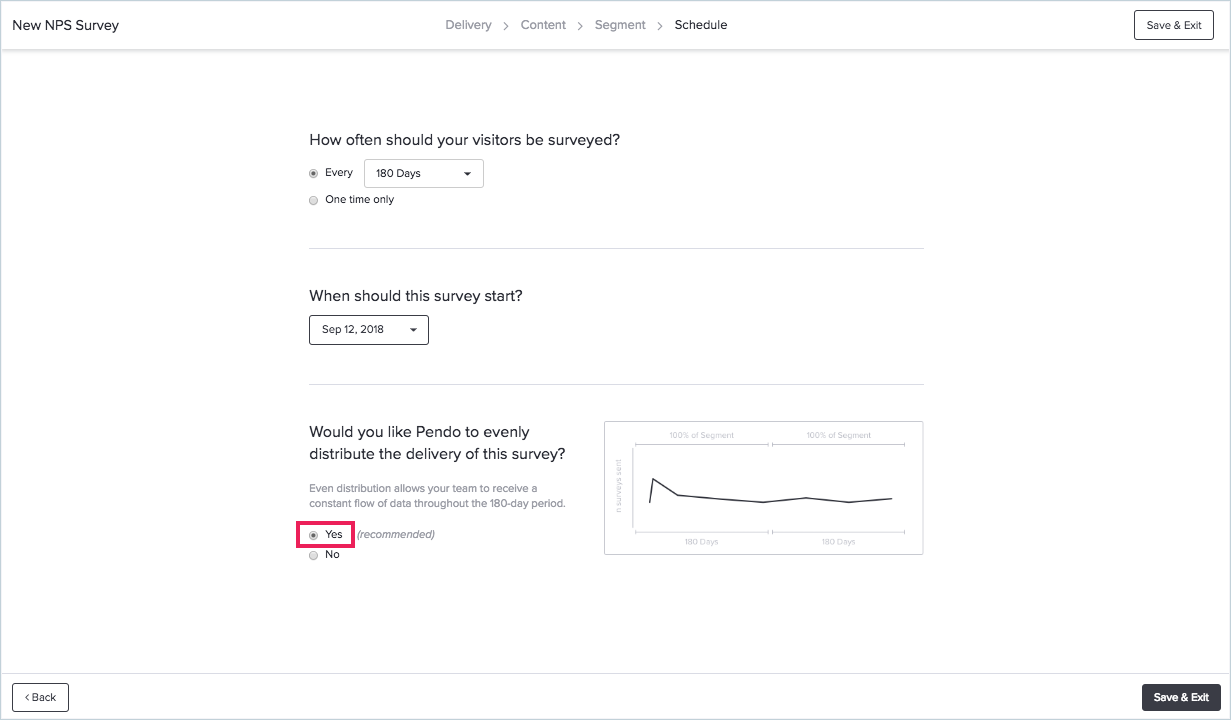Go to the Segment step
This screenshot has width=1231, height=720.
point(620,25)
